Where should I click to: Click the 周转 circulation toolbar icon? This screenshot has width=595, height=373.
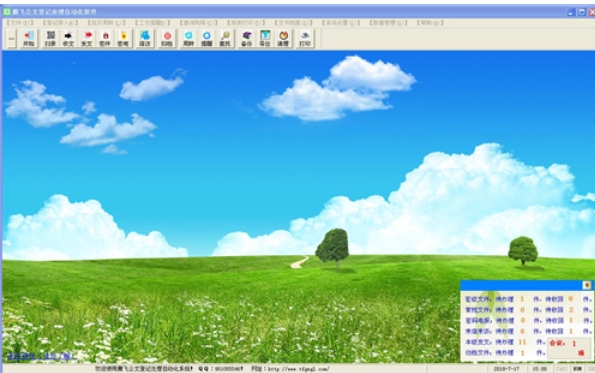click(x=189, y=39)
